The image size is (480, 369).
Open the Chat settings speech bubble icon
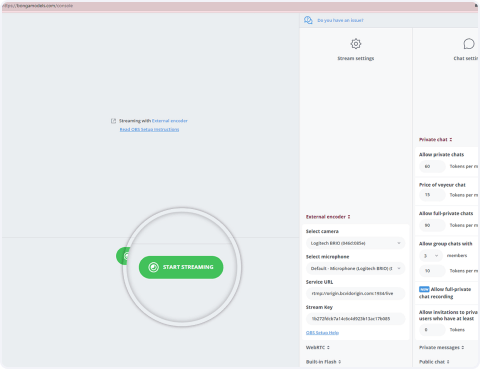coord(469,44)
